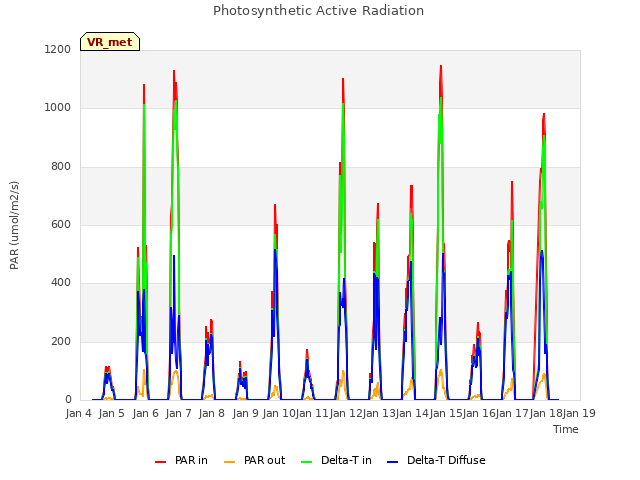Click the 'Jan 7' x-axis tick label
Viewport: 640px width, 480px height.
pos(178,413)
